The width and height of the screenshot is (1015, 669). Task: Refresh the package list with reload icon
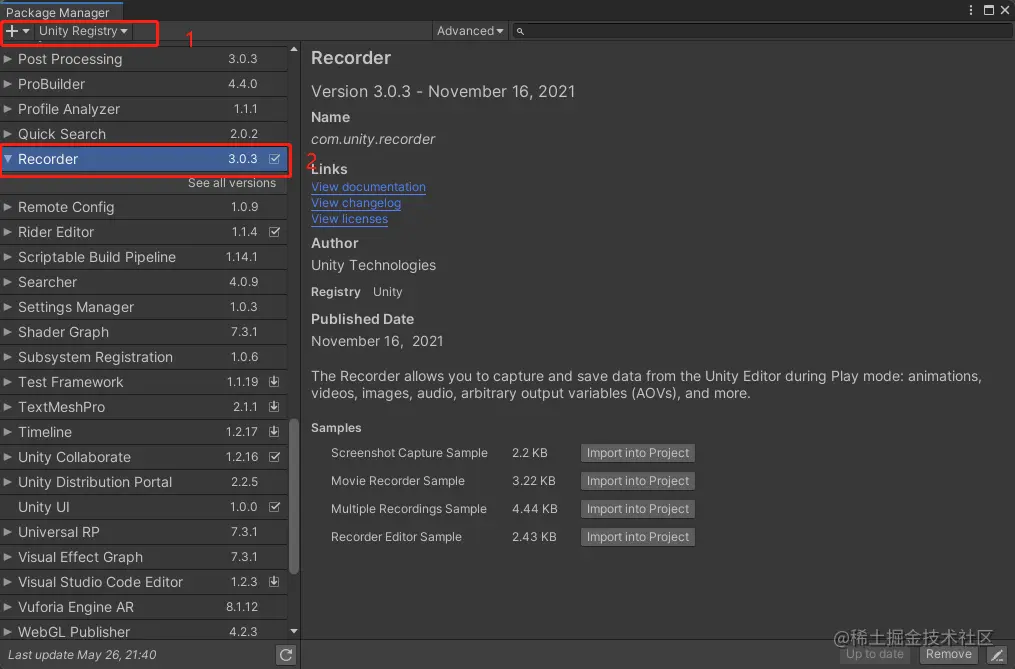point(285,655)
